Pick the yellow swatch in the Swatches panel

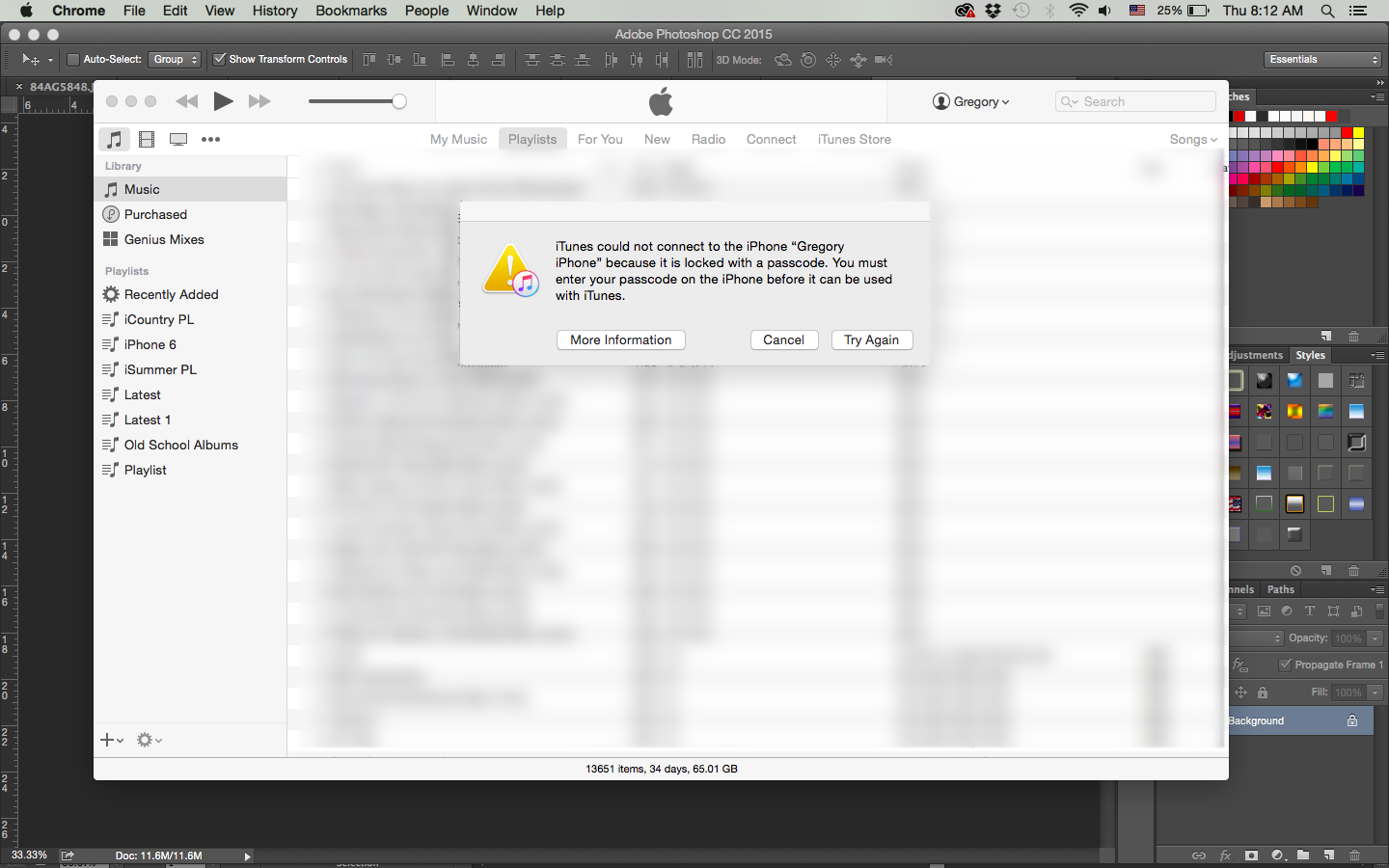coord(1358,132)
